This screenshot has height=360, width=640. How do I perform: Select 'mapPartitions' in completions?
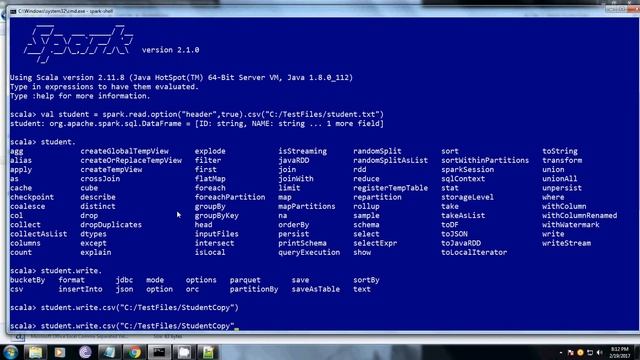pos(307,207)
